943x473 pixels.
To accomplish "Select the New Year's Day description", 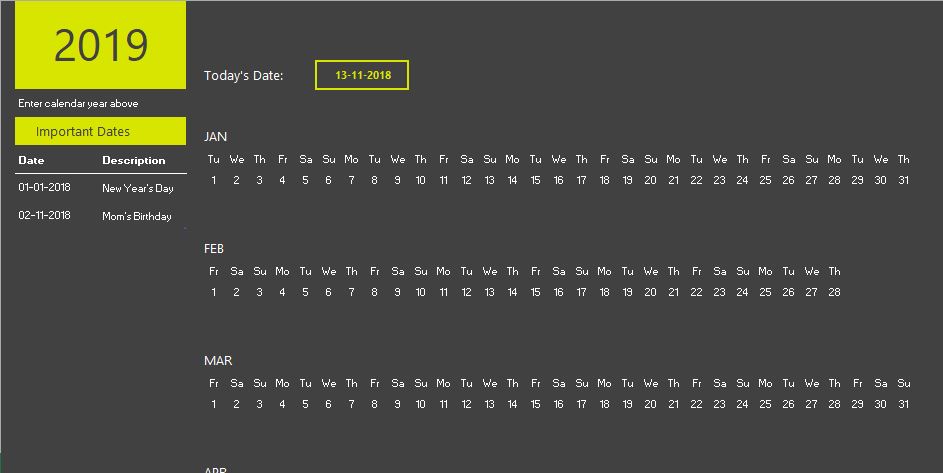I will (138, 188).
